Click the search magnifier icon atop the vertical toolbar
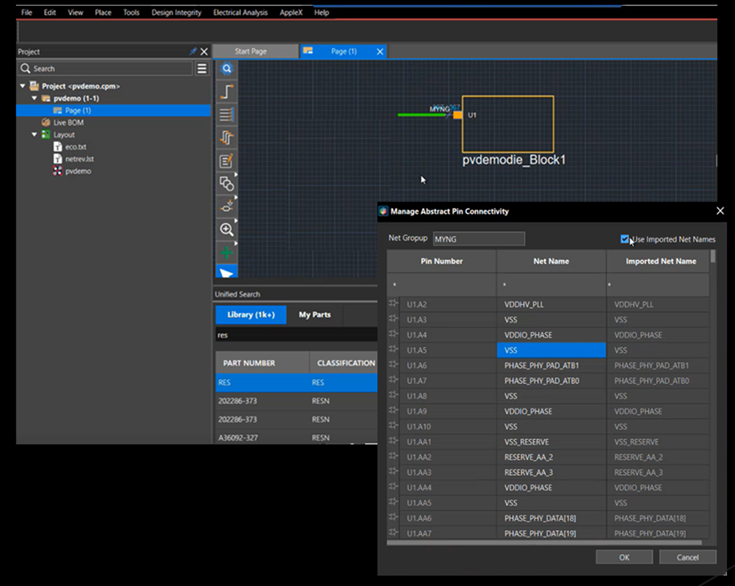Screen dimensions: 735x586 click(x=227, y=69)
